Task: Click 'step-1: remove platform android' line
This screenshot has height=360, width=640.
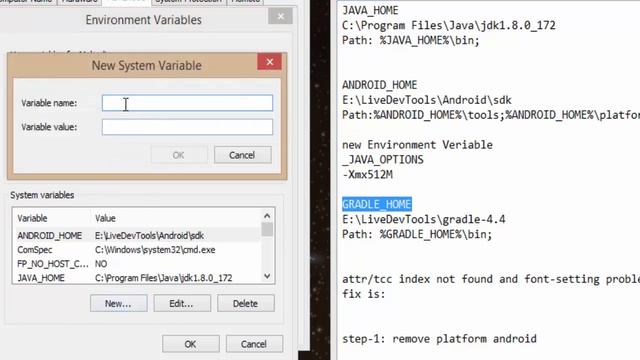Action: [440, 339]
